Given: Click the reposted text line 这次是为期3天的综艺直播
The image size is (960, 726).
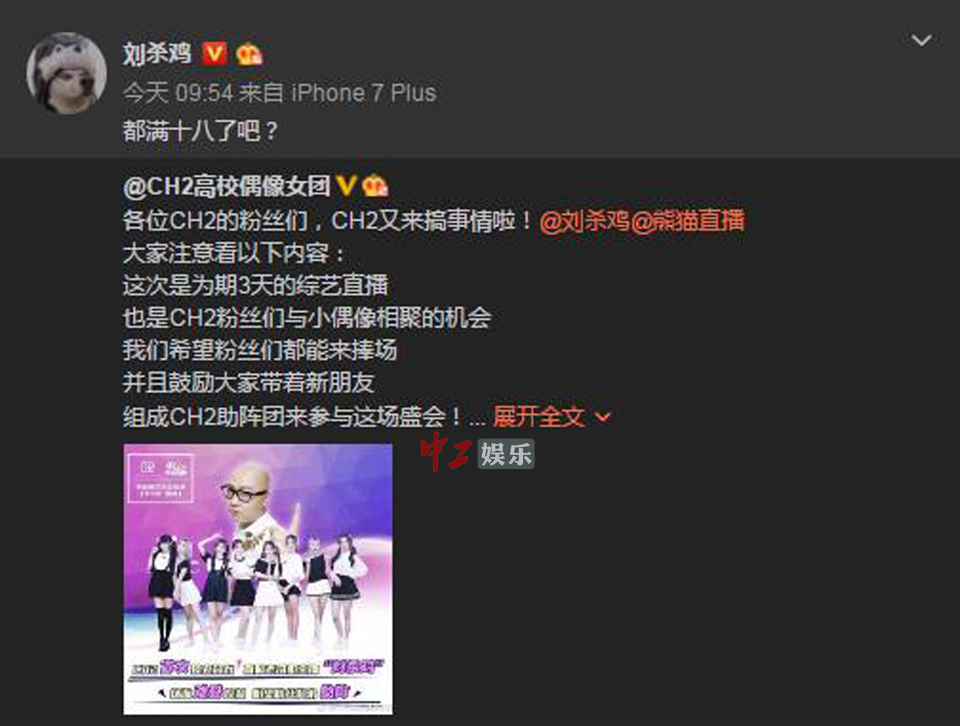Looking at the screenshot, I should 255,285.
